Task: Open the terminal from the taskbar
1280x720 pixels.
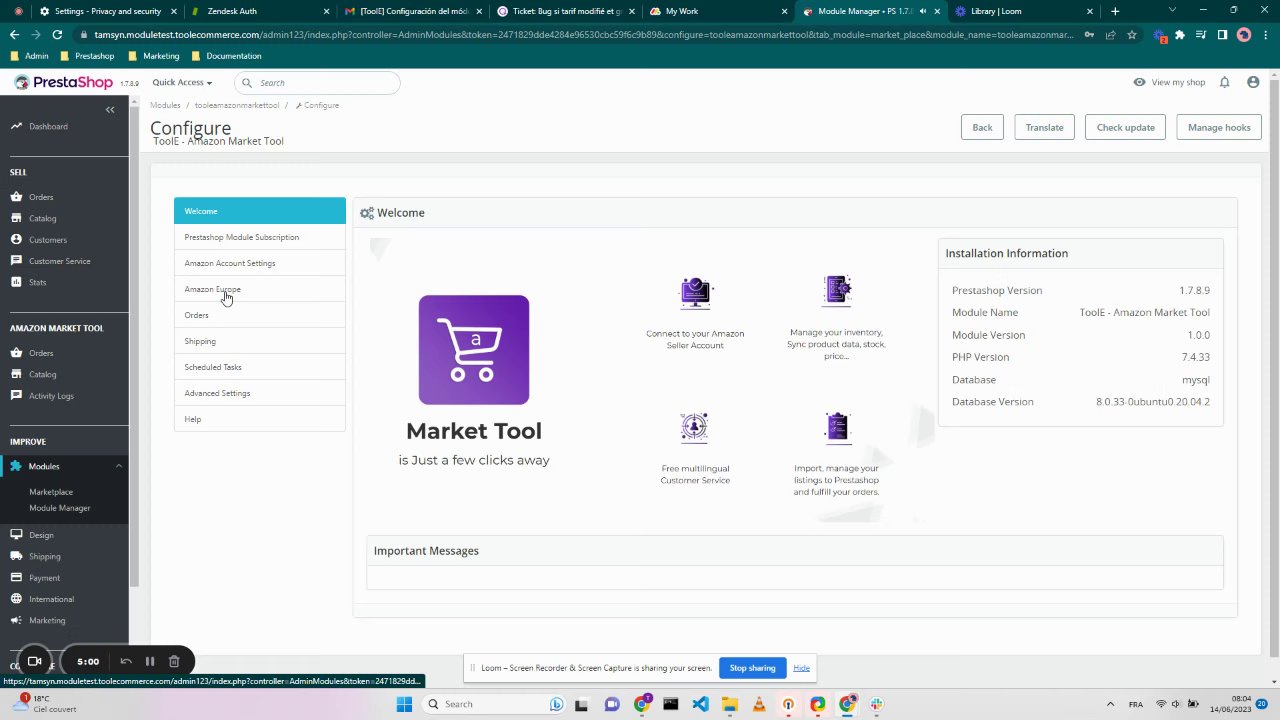Action: click(x=671, y=704)
